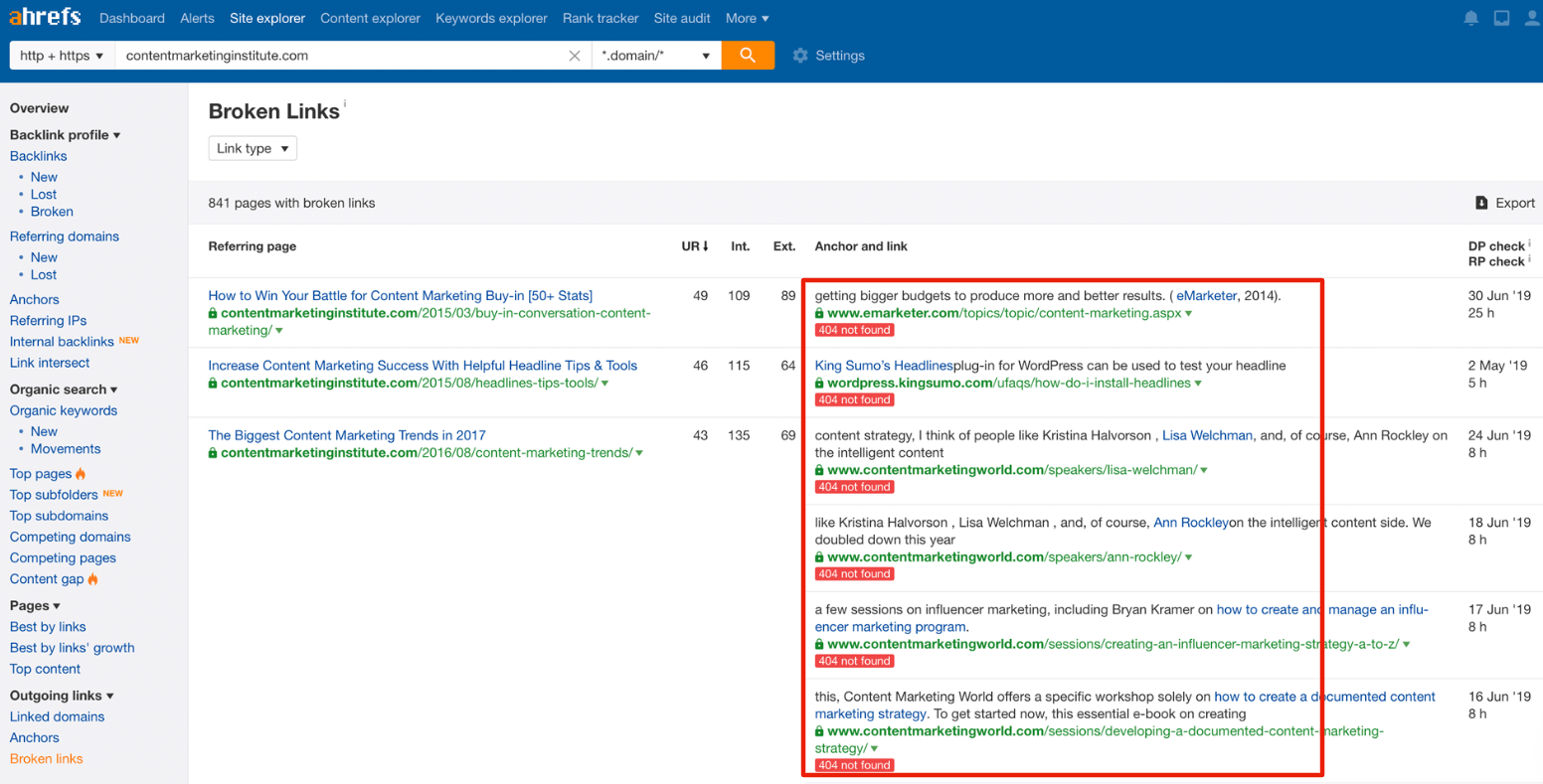The image size is (1543, 784).
Task: Open 'How to Win Your Battle' referring page
Action: (401, 296)
